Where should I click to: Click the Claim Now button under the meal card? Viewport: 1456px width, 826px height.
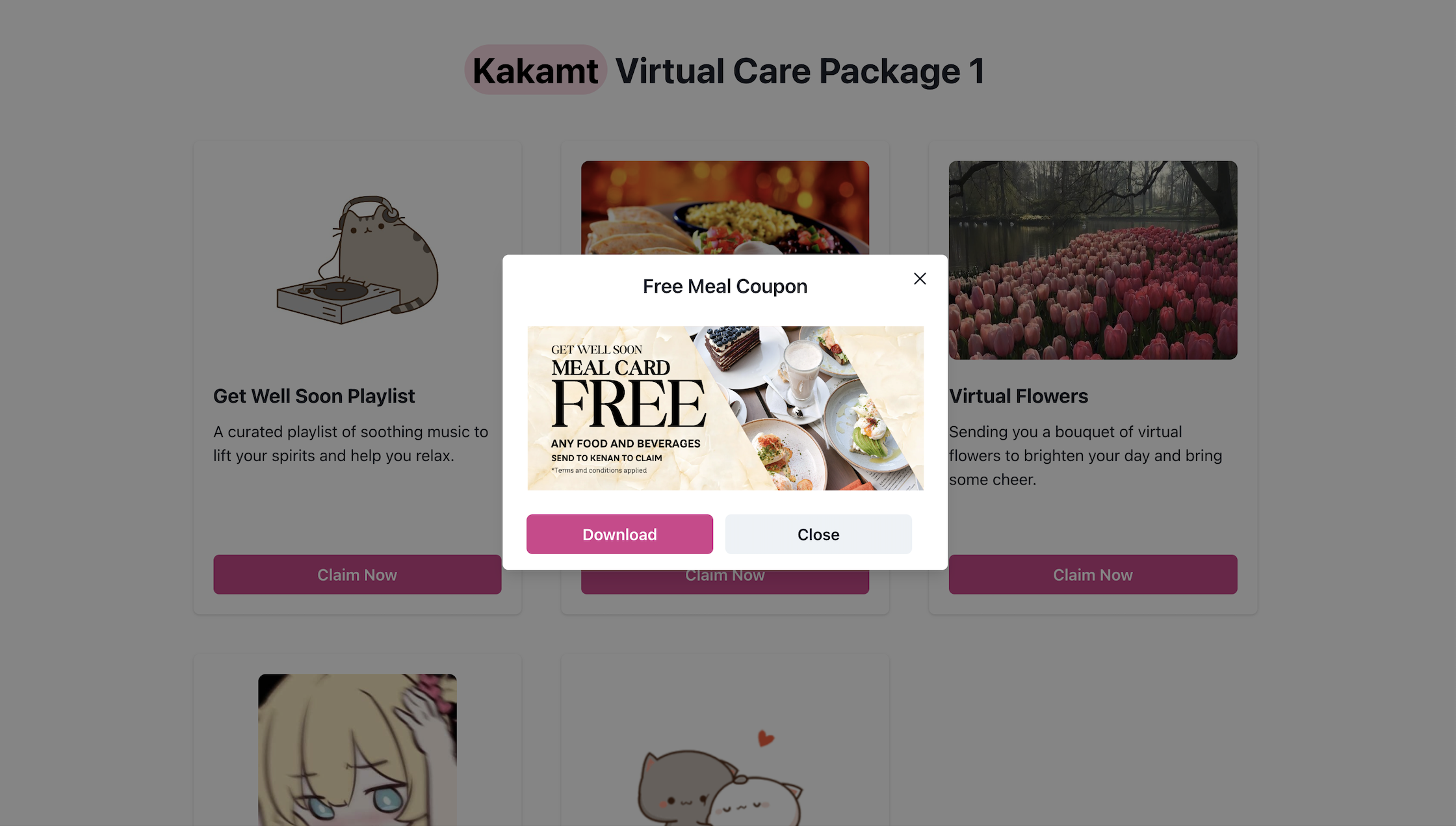coord(725,582)
